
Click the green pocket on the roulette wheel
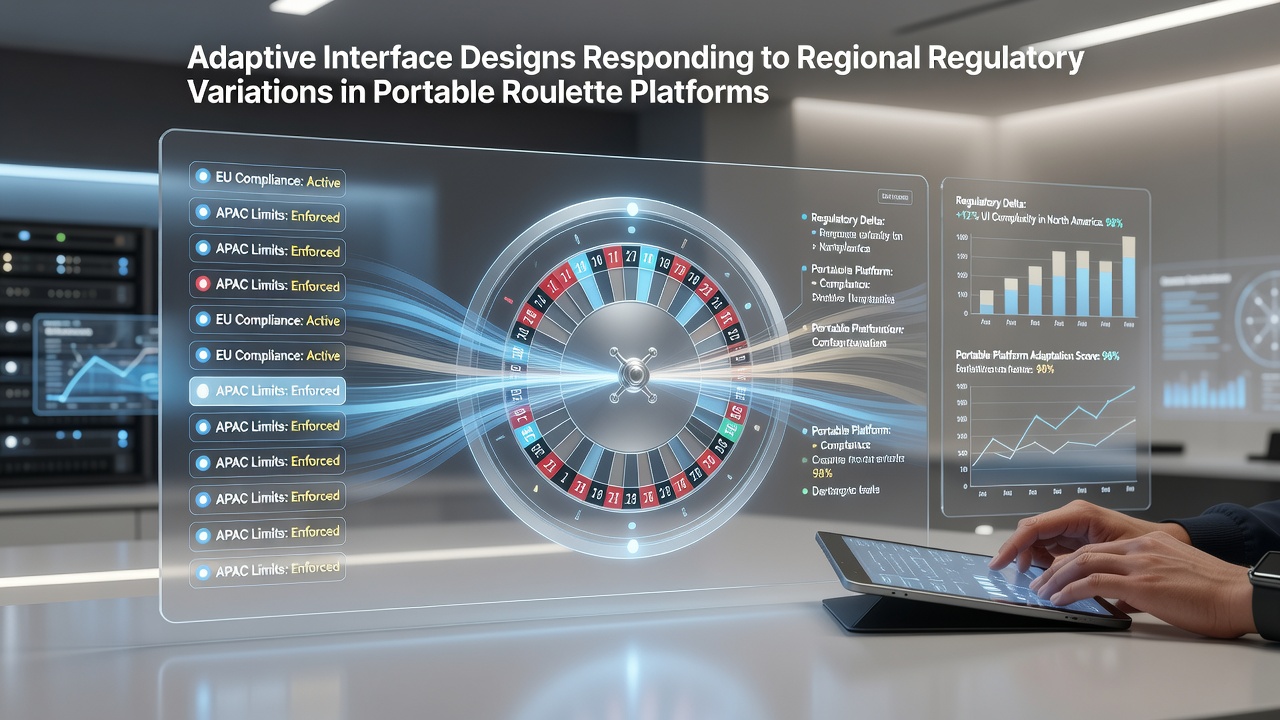731,431
